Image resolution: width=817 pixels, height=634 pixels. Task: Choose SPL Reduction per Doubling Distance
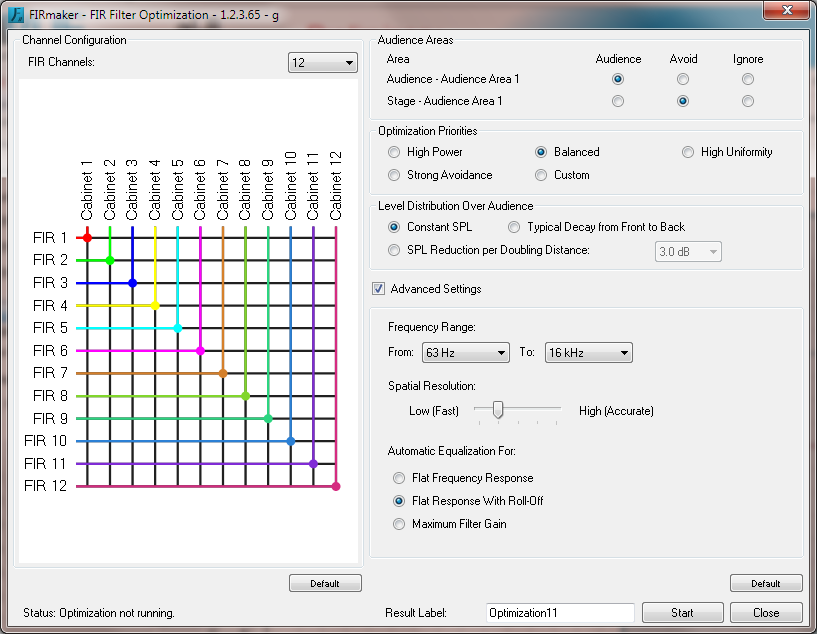[x=394, y=250]
